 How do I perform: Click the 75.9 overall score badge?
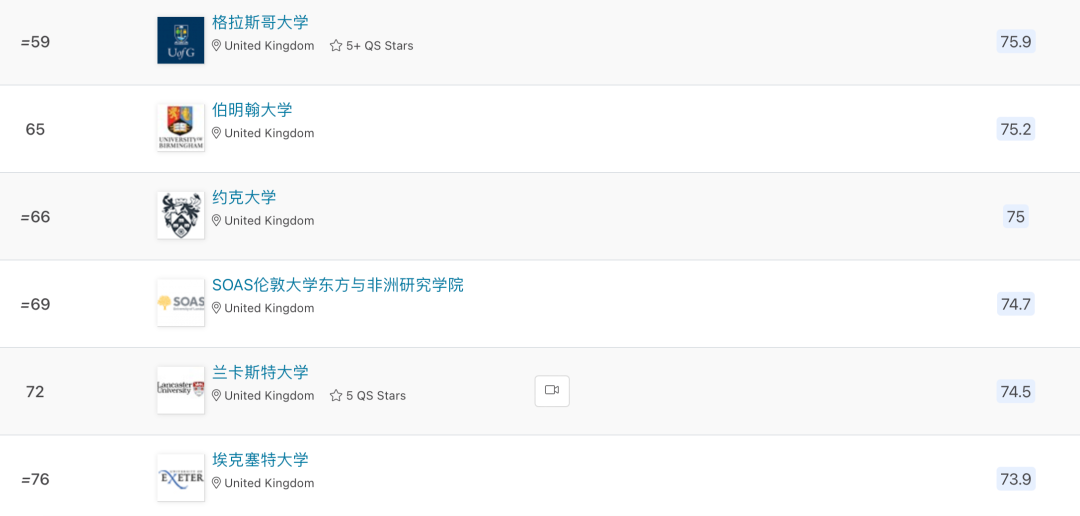[x=1015, y=42]
